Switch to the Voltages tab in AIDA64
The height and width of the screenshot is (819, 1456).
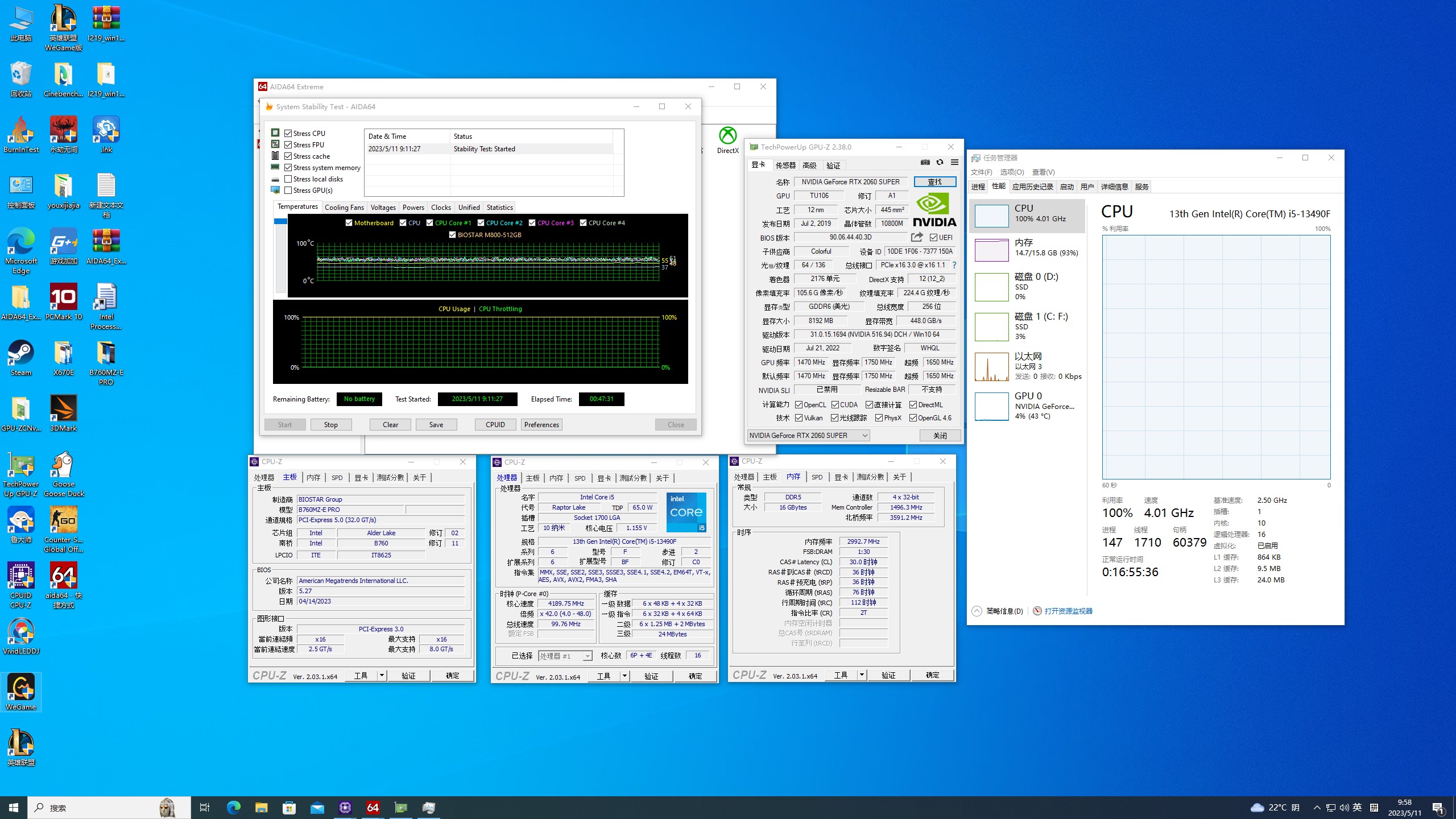point(383,208)
